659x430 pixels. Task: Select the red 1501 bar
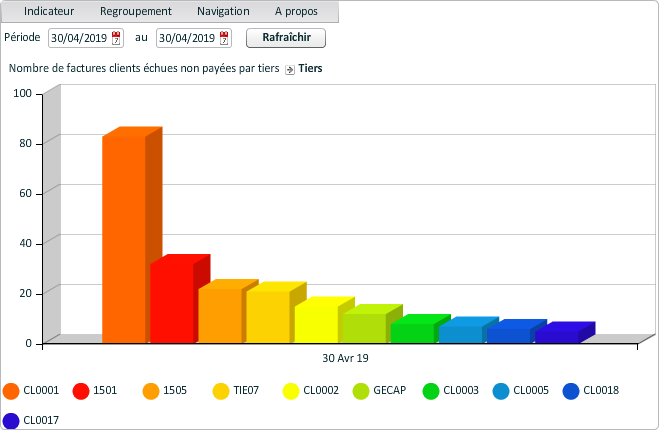pos(172,303)
